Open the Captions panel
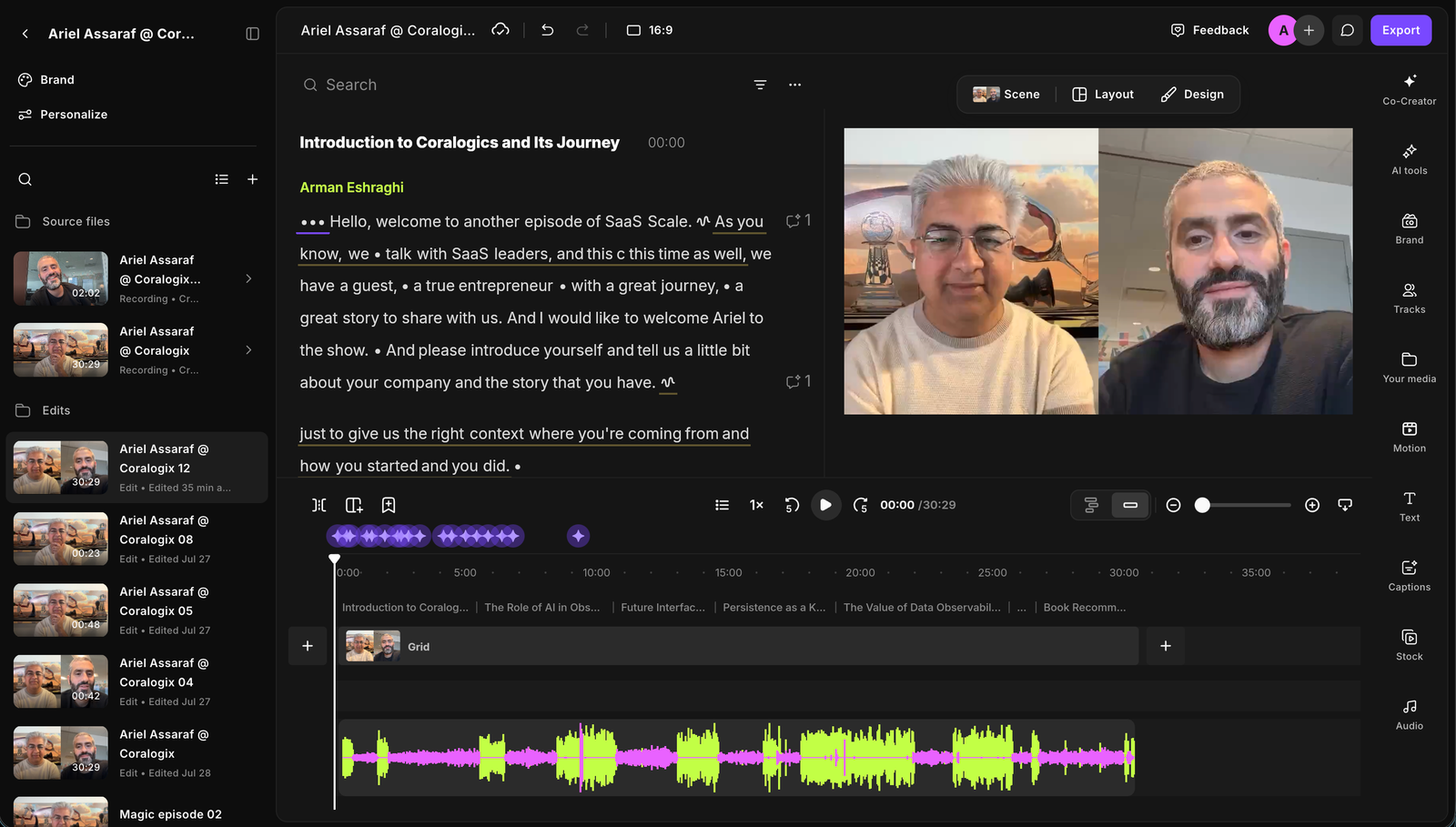Viewport: 1456px width, 827px height. pos(1409,575)
